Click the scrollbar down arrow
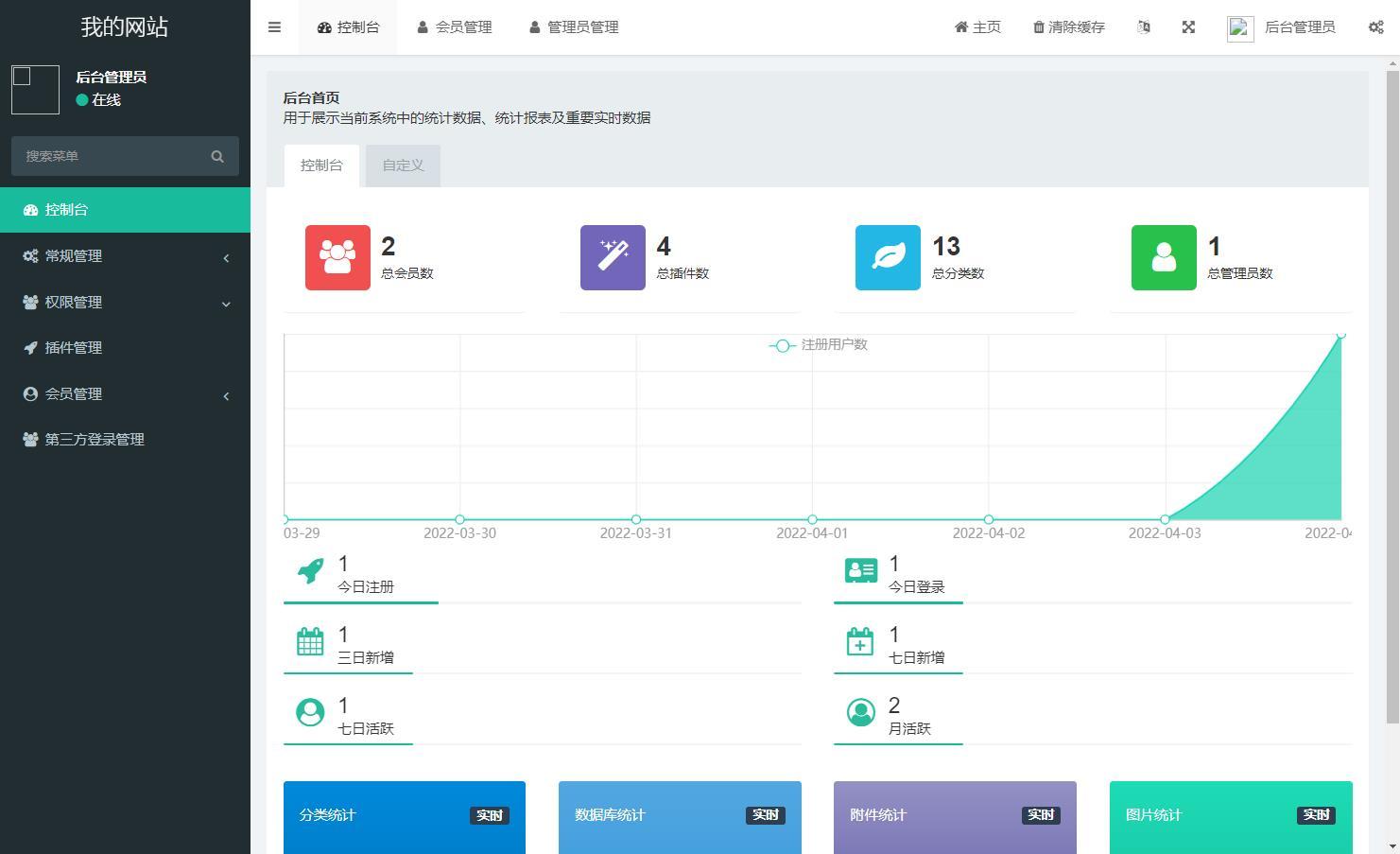 [1391, 846]
